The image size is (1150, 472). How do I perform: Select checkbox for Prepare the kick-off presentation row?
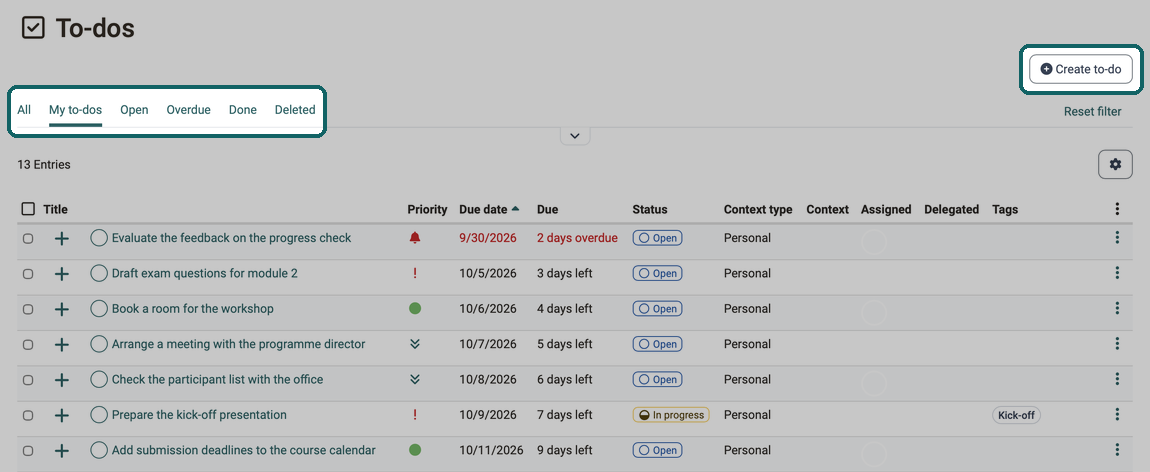coord(28,415)
